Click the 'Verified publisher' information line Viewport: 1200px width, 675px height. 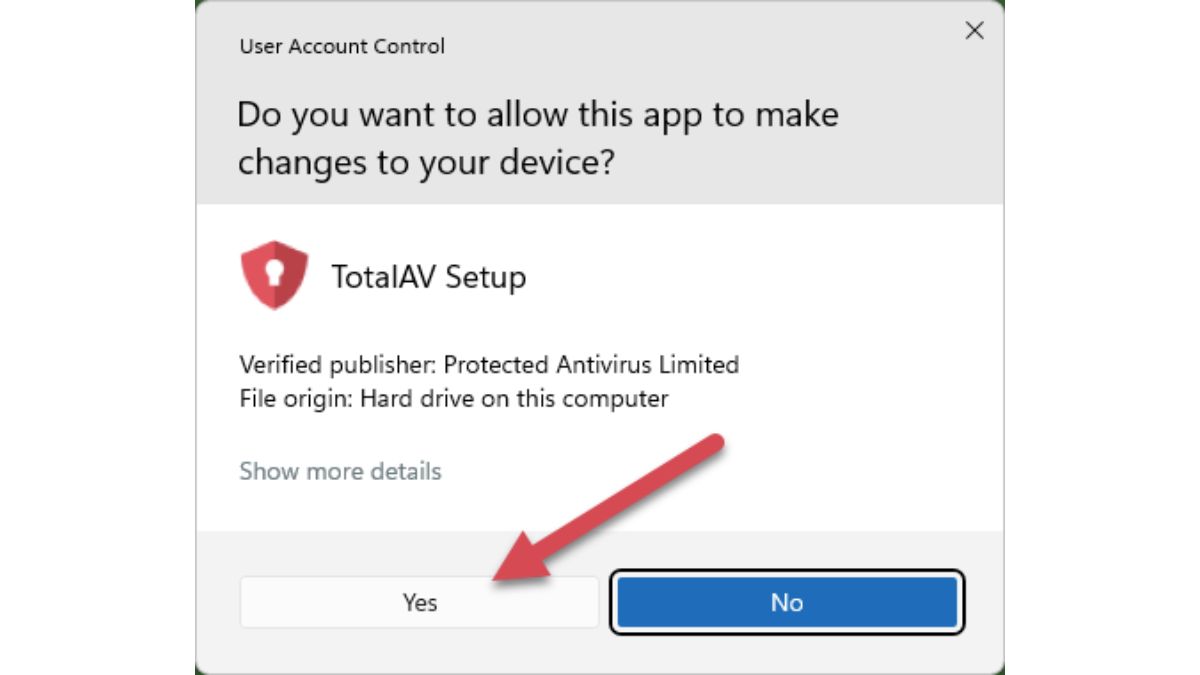pyautogui.click(x=489, y=365)
